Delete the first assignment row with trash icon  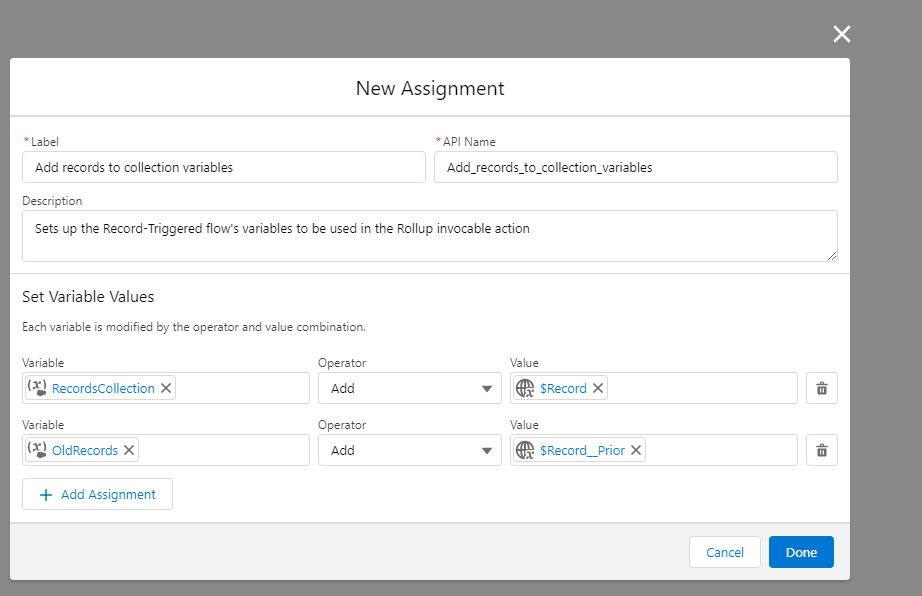821,388
